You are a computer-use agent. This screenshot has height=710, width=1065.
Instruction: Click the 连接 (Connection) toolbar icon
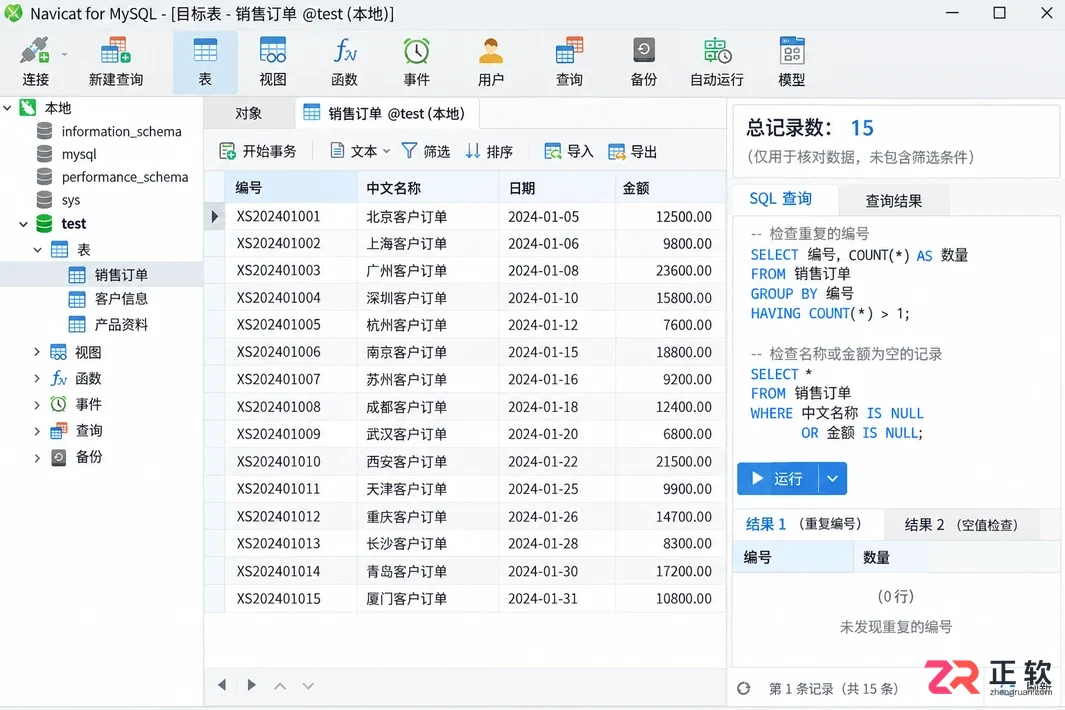(35, 52)
